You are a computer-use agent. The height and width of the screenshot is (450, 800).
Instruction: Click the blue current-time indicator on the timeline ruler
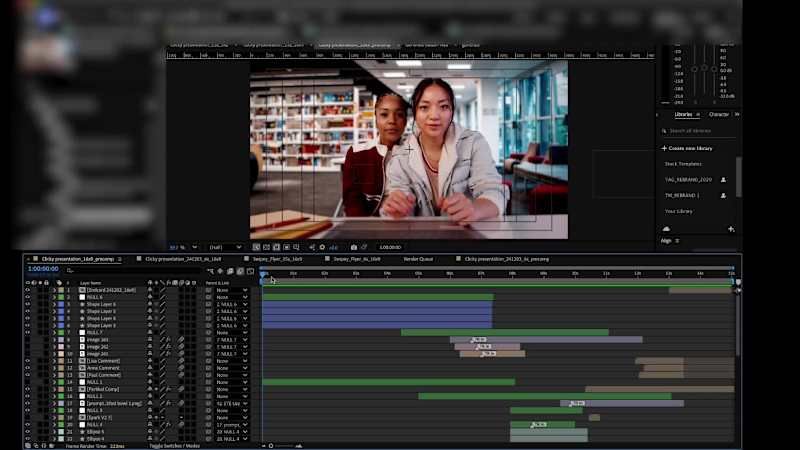point(263,274)
